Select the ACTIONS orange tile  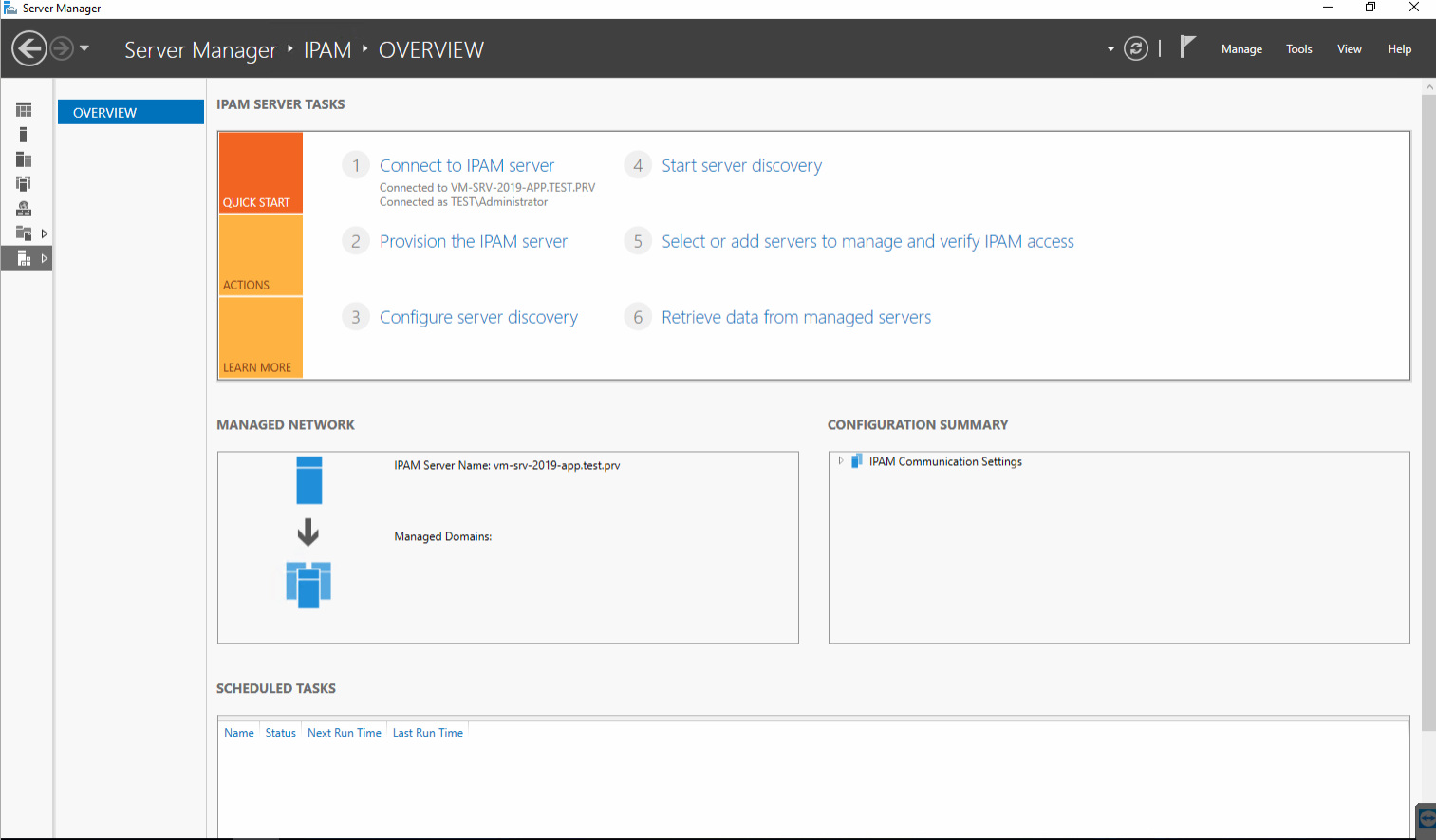(261, 255)
